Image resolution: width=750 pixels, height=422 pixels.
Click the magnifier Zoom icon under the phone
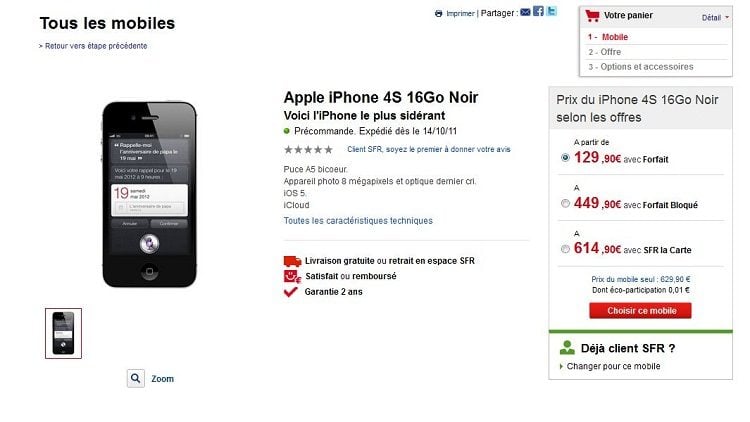click(x=136, y=378)
